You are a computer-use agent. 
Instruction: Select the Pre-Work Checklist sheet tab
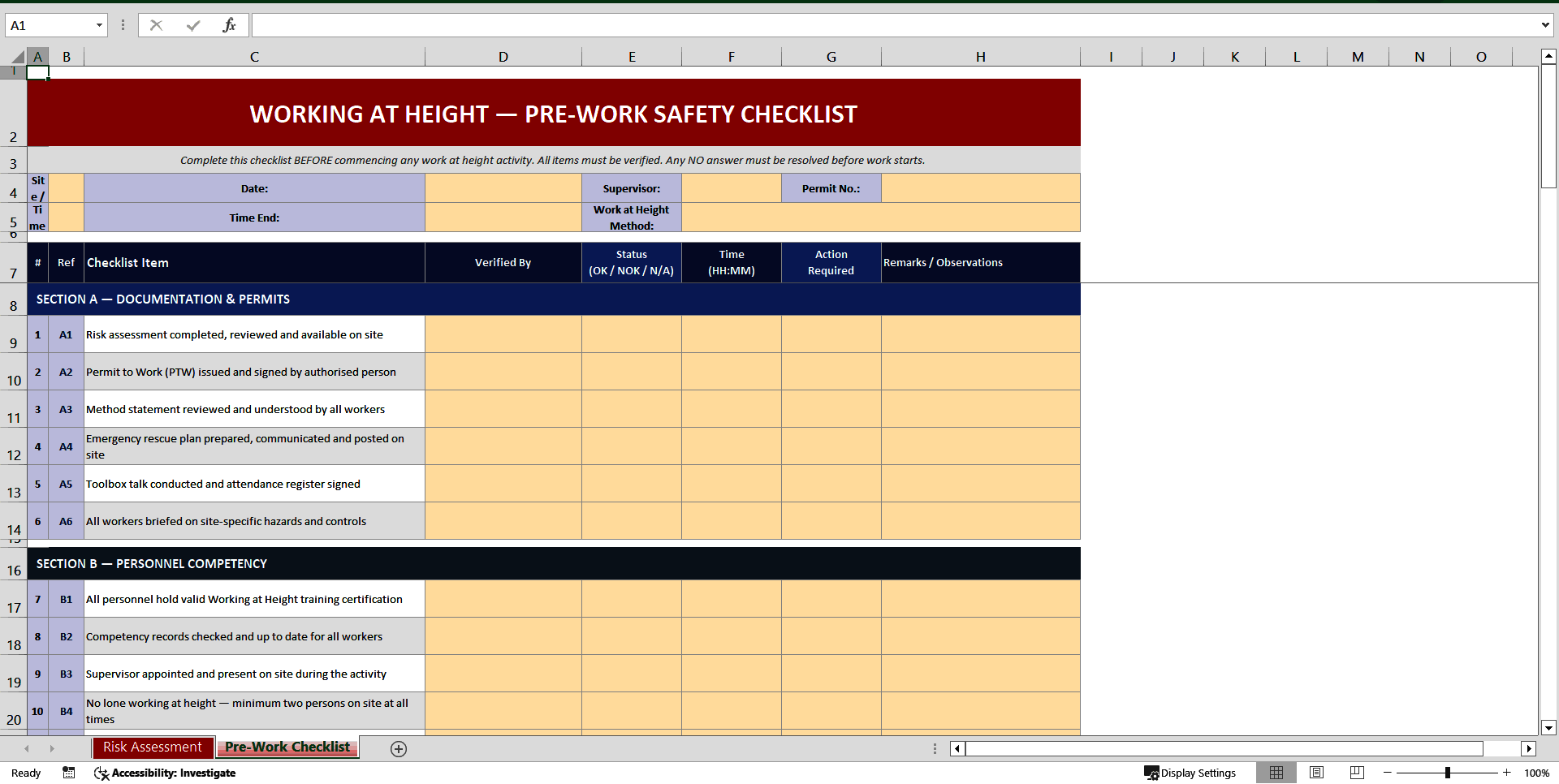point(287,747)
